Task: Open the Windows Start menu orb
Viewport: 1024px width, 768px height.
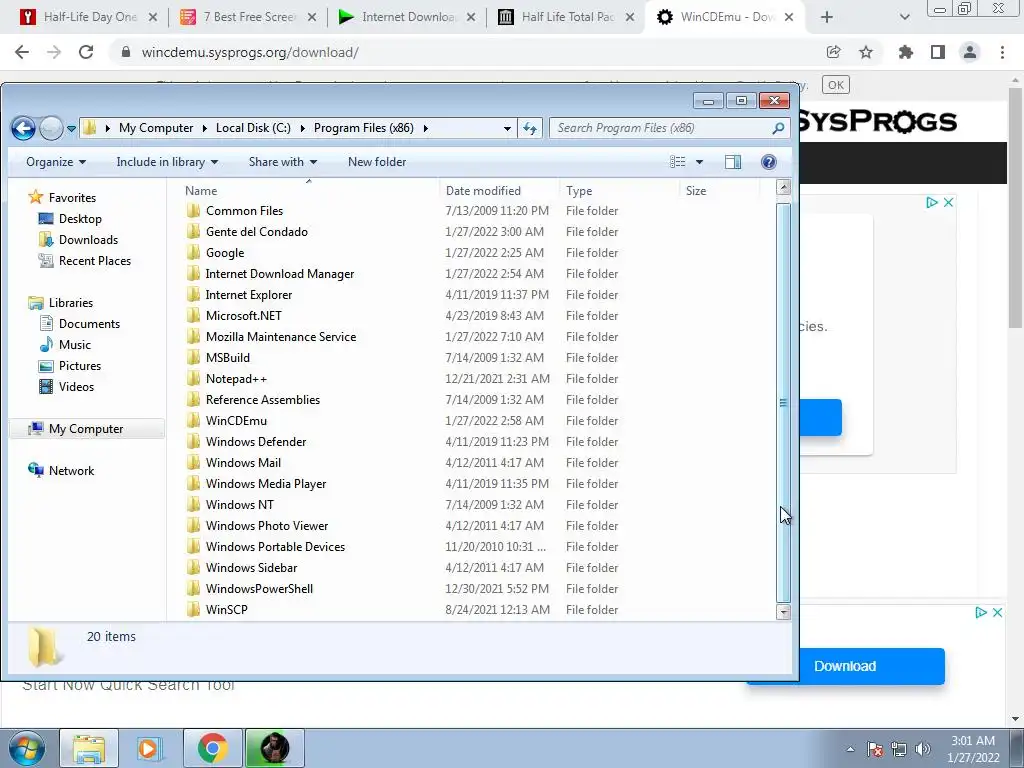Action: pyautogui.click(x=26, y=748)
